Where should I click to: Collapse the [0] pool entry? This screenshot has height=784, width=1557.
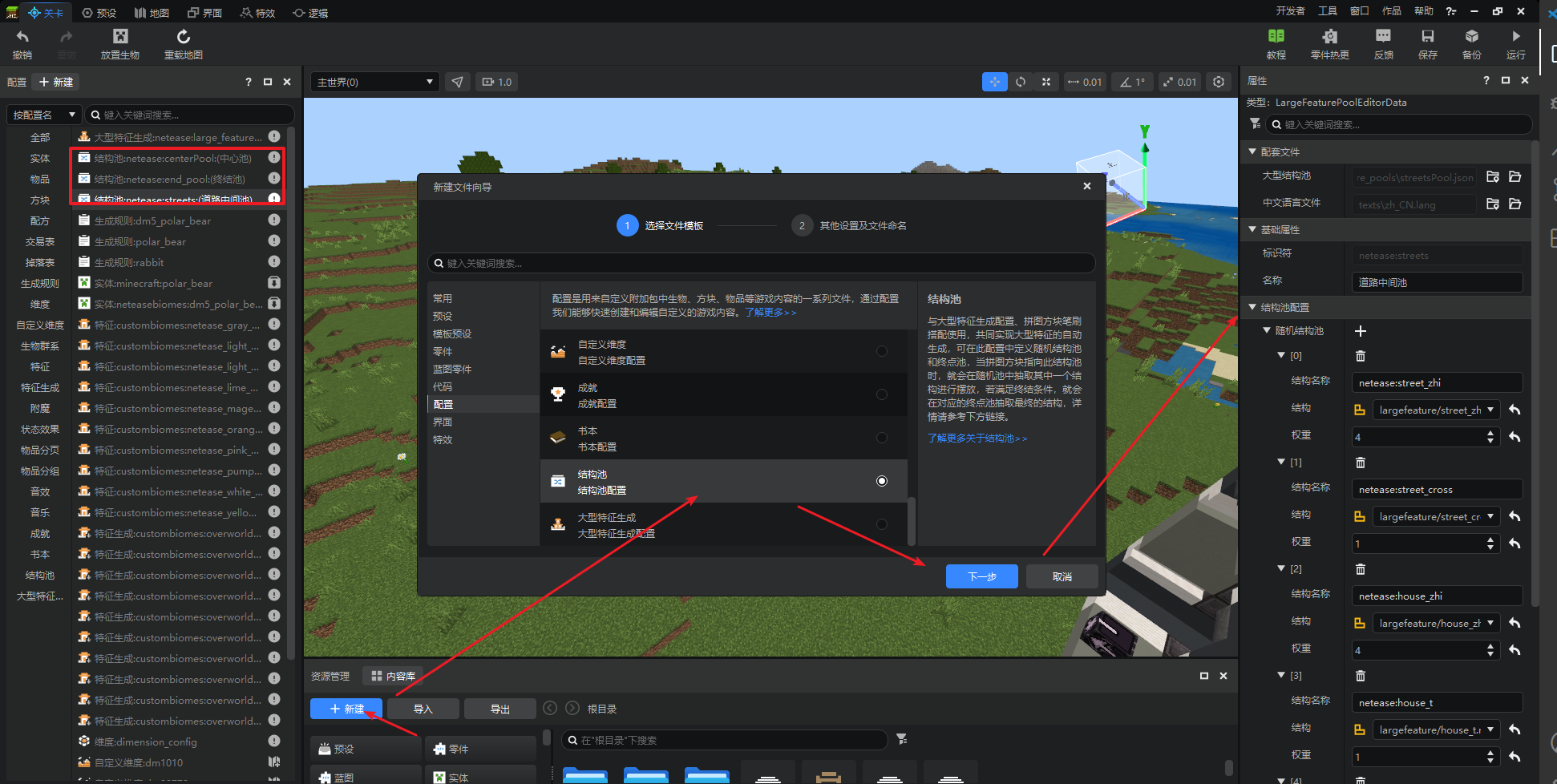[1281, 355]
